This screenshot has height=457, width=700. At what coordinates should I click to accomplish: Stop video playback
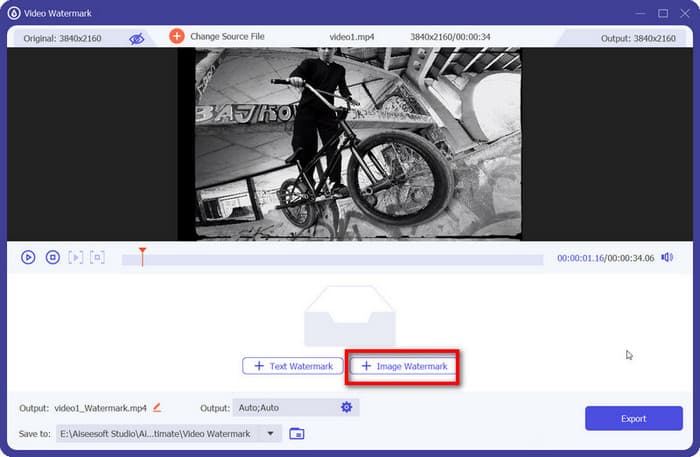tap(53, 257)
